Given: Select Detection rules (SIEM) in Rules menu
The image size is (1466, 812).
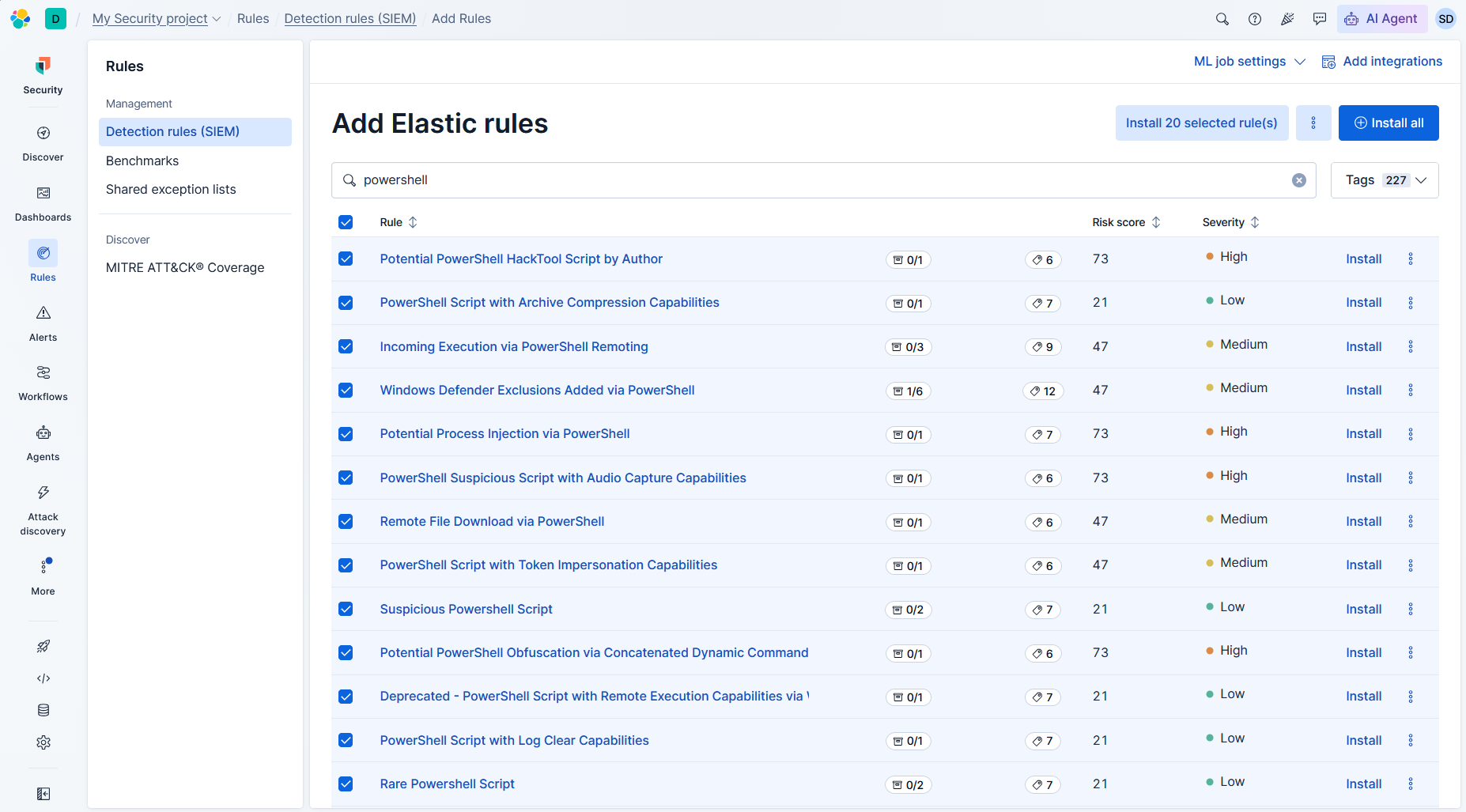Looking at the screenshot, I should [195, 132].
